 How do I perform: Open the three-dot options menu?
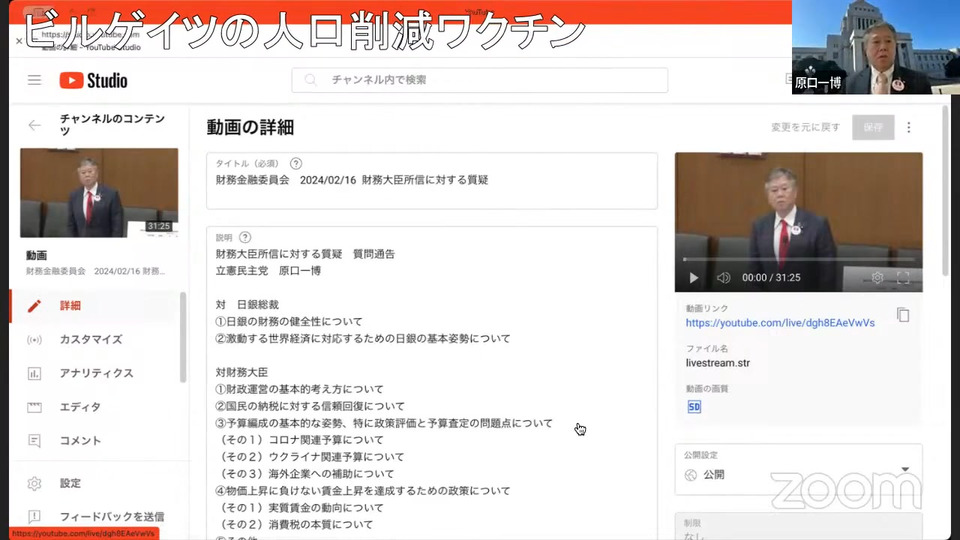point(909,127)
